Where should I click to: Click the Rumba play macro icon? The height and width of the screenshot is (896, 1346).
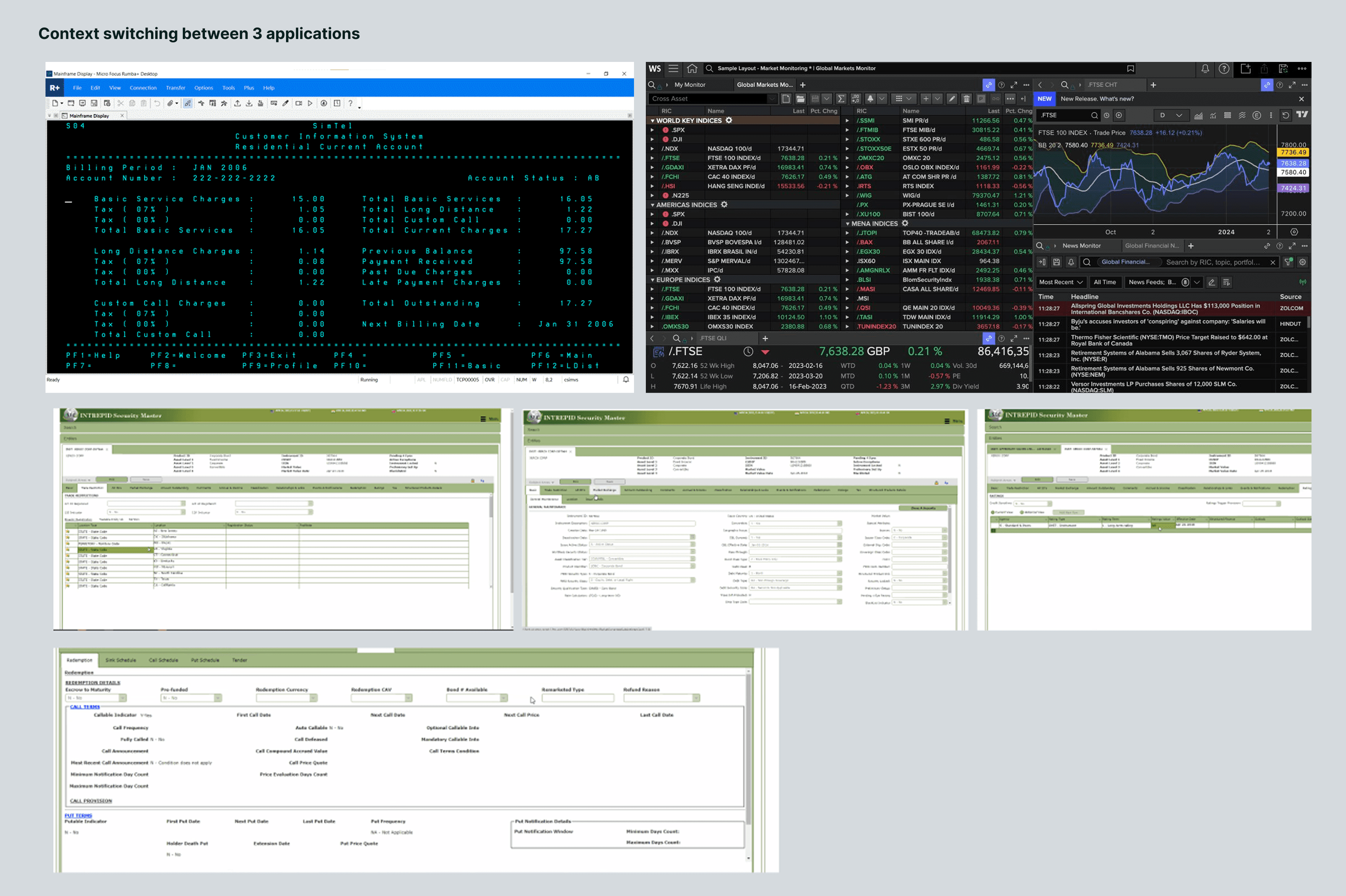pos(310,104)
